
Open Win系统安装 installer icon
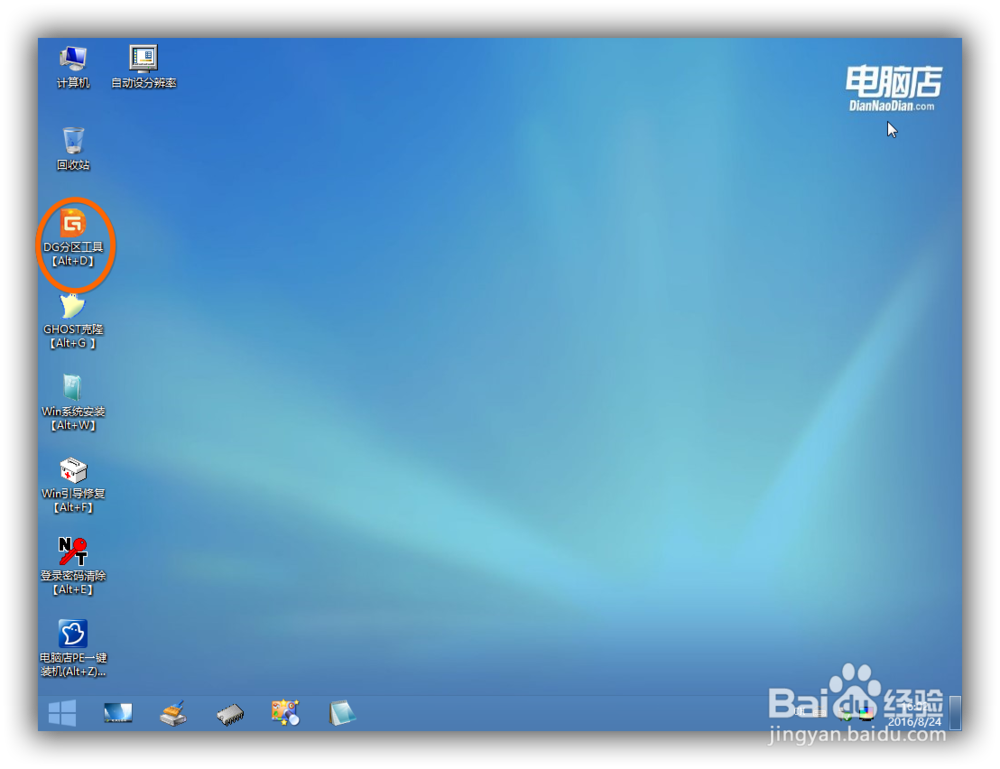click(73, 403)
